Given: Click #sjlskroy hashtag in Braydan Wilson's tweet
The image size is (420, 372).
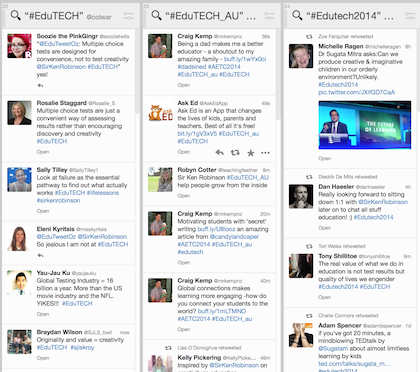Looking at the screenshot, I should click(82, 347).
